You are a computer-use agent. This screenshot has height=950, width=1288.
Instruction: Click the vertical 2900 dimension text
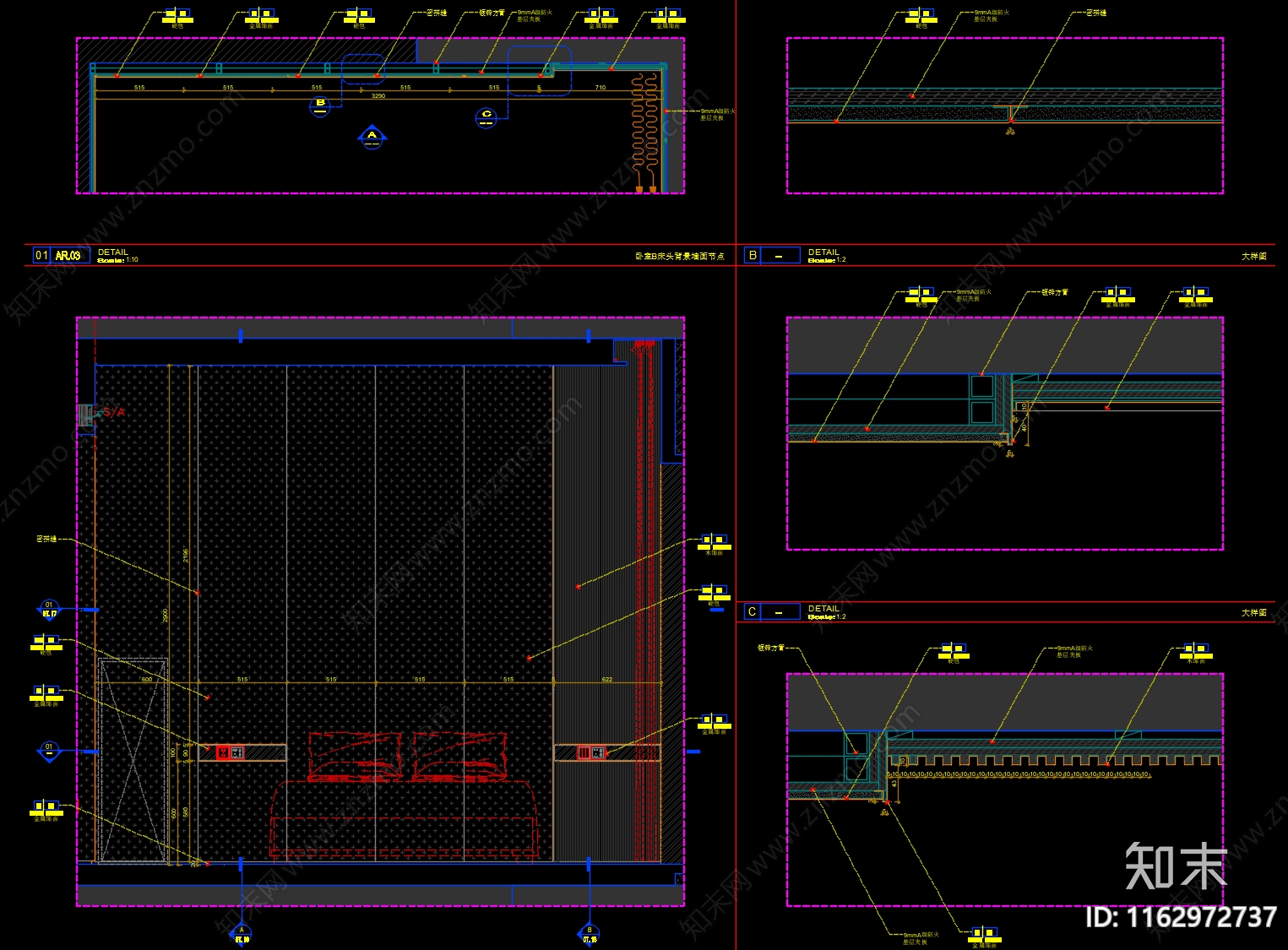[166, 616]
